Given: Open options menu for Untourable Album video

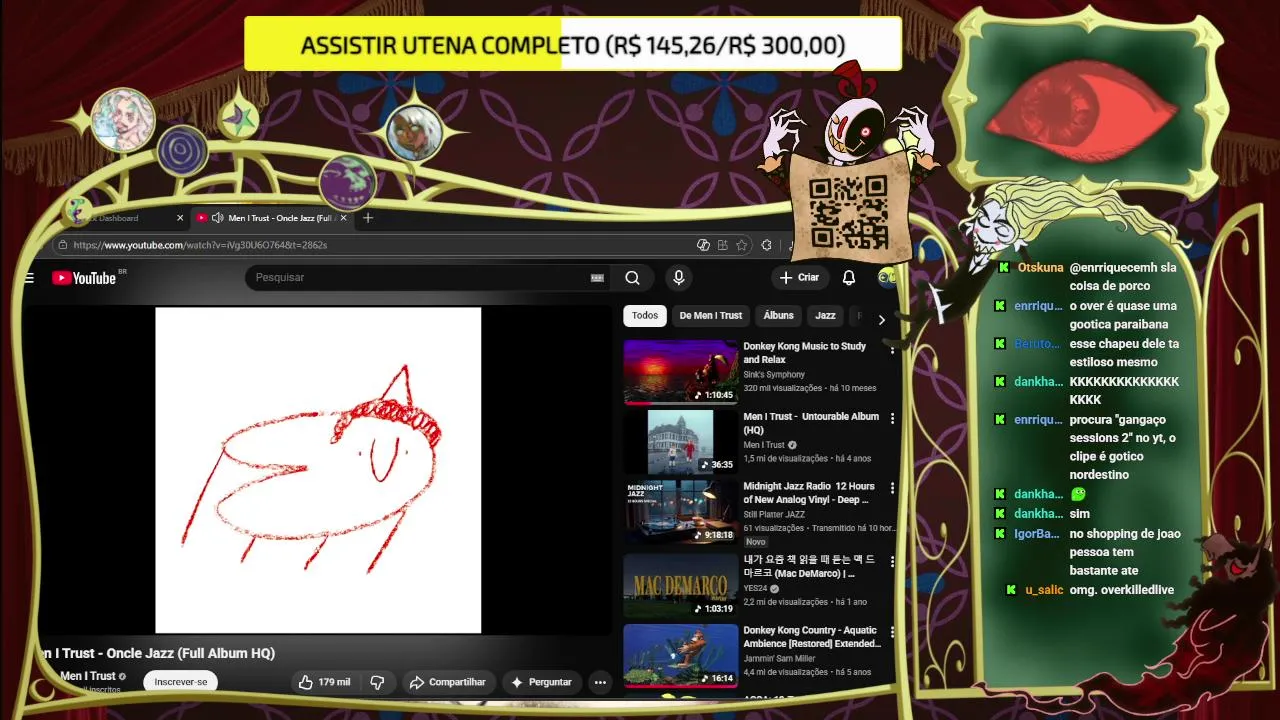Looking at the screenshot, I should pos(892,419).
